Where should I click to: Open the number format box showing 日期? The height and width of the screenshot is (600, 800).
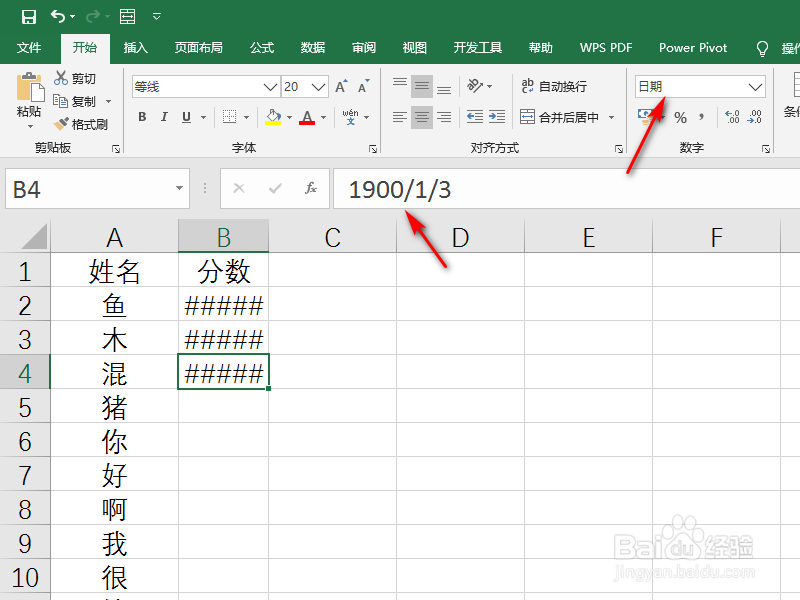click(700, 87)
